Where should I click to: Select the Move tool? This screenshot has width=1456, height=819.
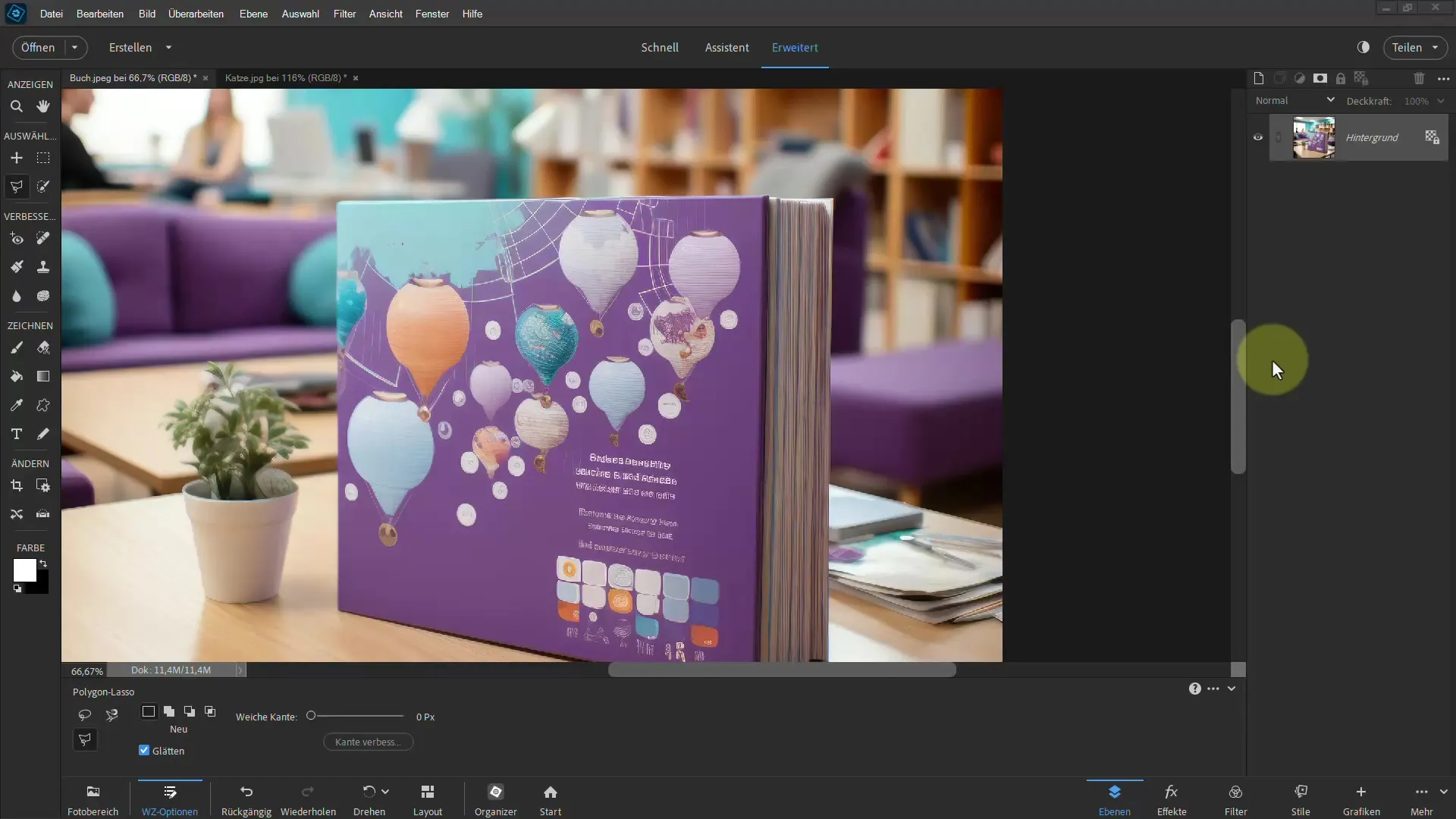16,158
